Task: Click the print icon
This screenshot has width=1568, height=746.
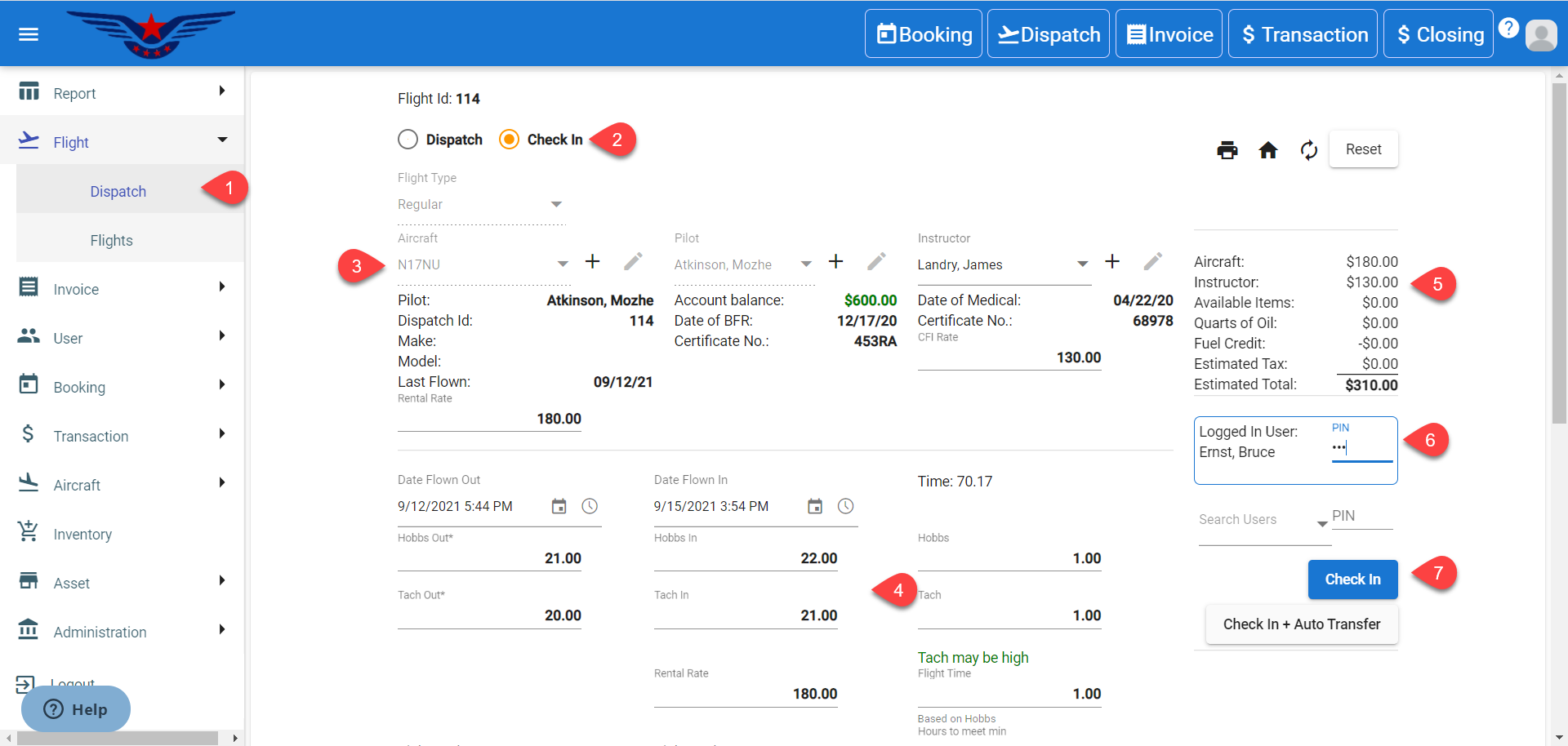Action: click(1227, 150)
